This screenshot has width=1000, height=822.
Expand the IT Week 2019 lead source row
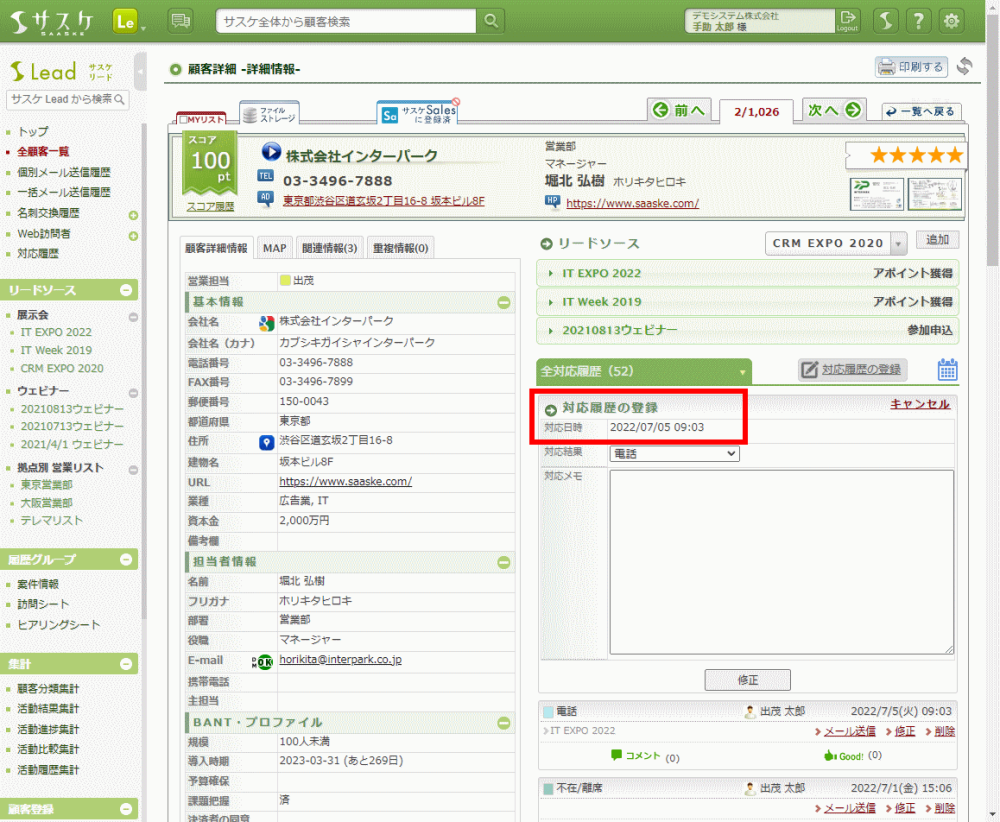click(x=747, y=302)
